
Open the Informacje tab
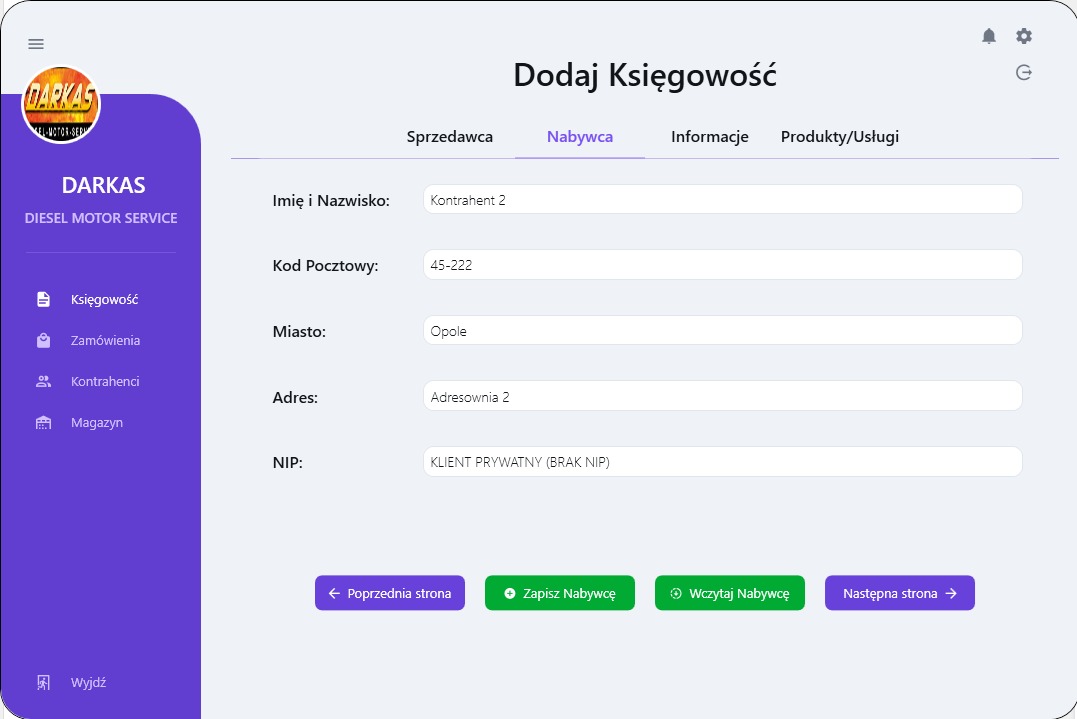click(710, 137)
